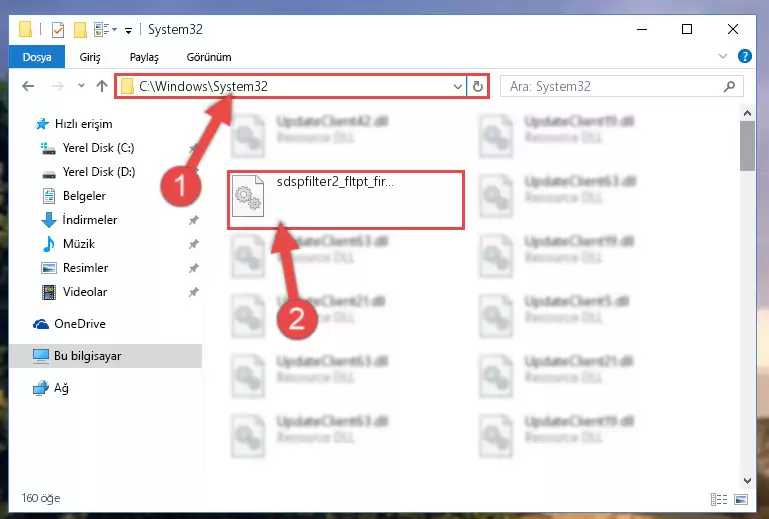Click the forward navigation arrow
The image size is (769, 519).
[57, 86]
